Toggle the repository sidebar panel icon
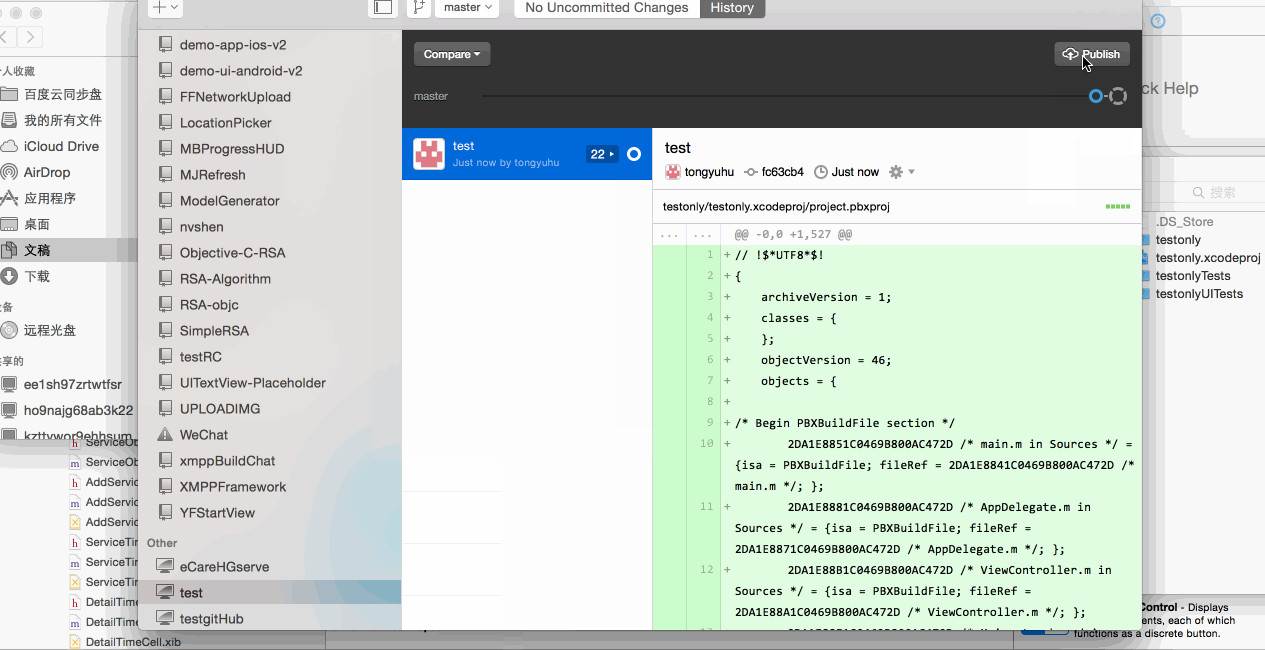Viewport: 1265px width, 650px height. [x=382, y=7]
